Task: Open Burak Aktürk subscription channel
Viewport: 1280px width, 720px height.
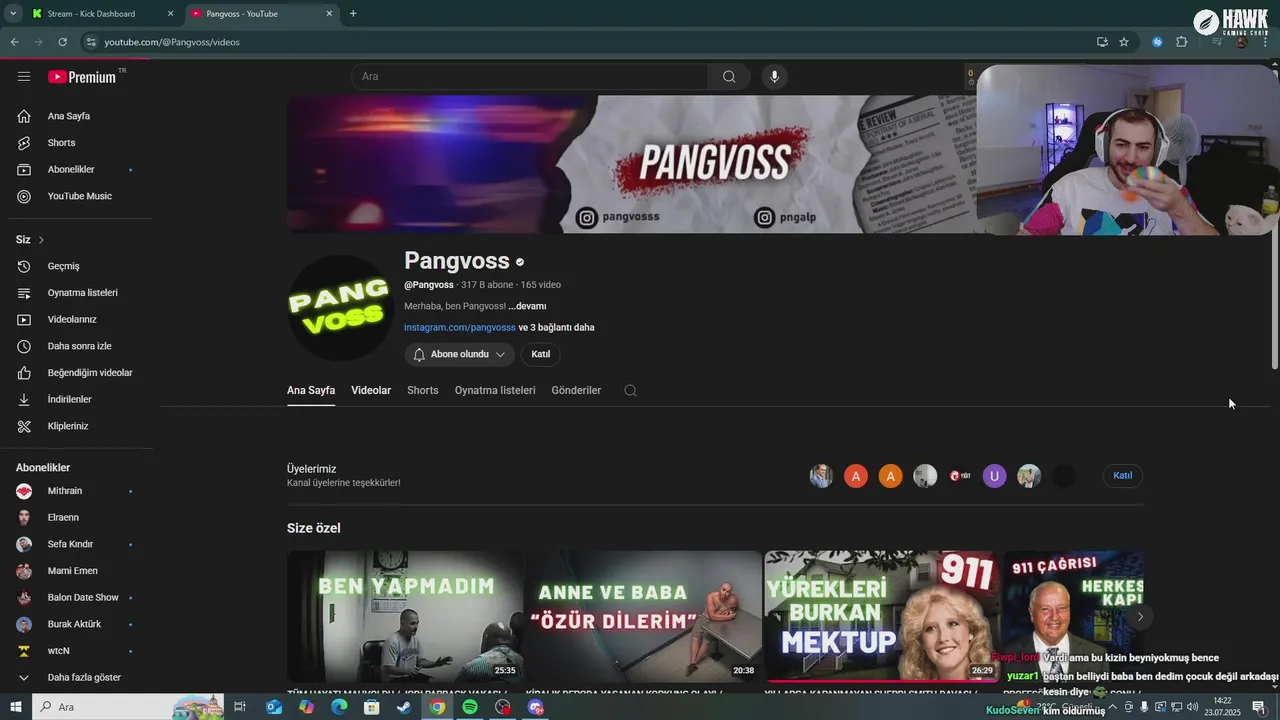Action: point(76,624)
